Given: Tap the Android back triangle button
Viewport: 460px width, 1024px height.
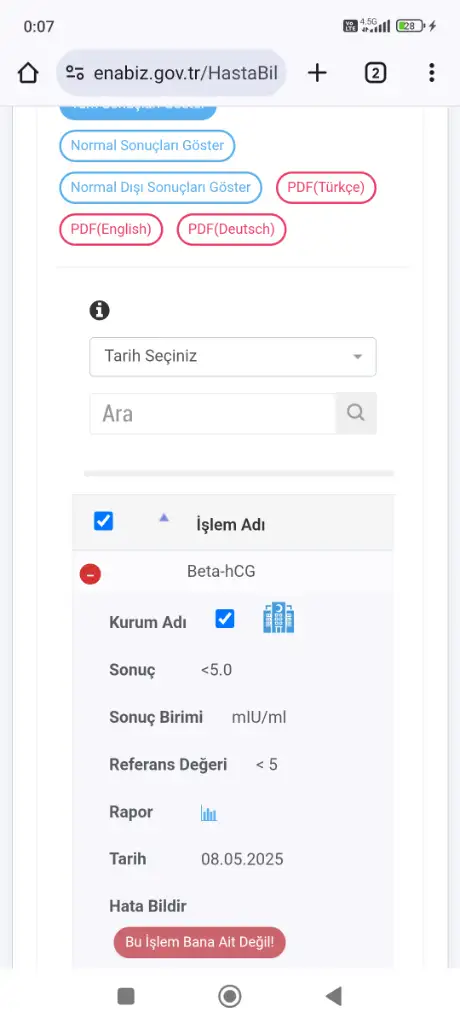Looking at the screenshot, I should [x=334, y=996].
